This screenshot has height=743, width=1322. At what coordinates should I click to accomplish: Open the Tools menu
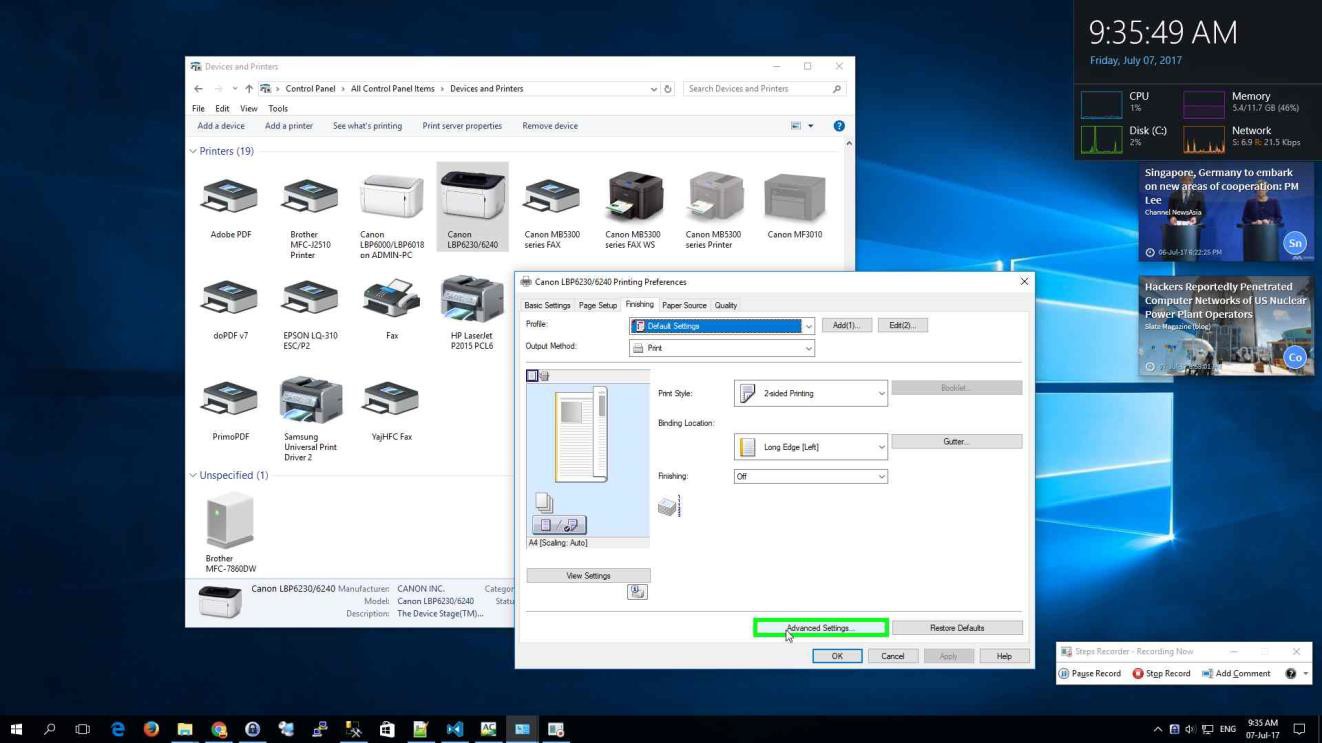tap(277, 108)
